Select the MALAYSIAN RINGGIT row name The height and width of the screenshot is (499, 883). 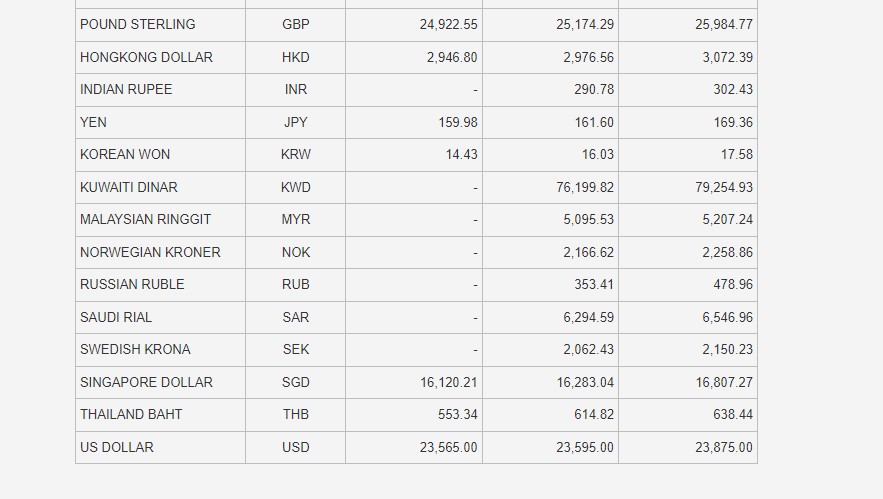pyautogui.click(x=145, y=220)
